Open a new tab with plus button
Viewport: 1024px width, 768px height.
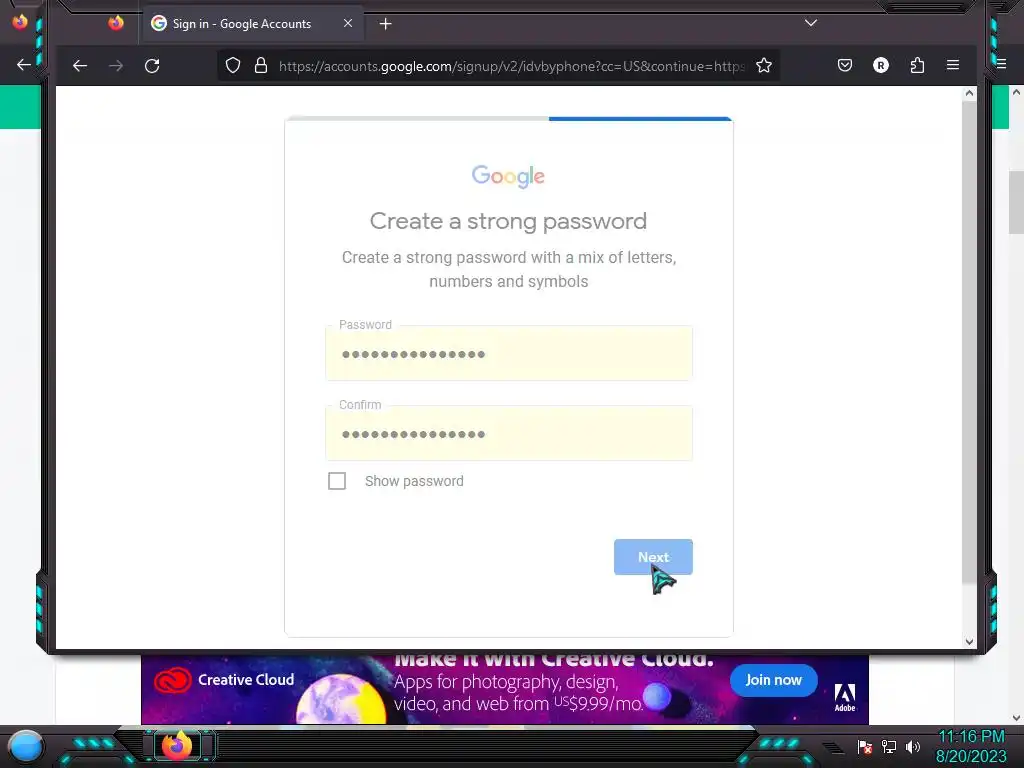tap(385, 24)
